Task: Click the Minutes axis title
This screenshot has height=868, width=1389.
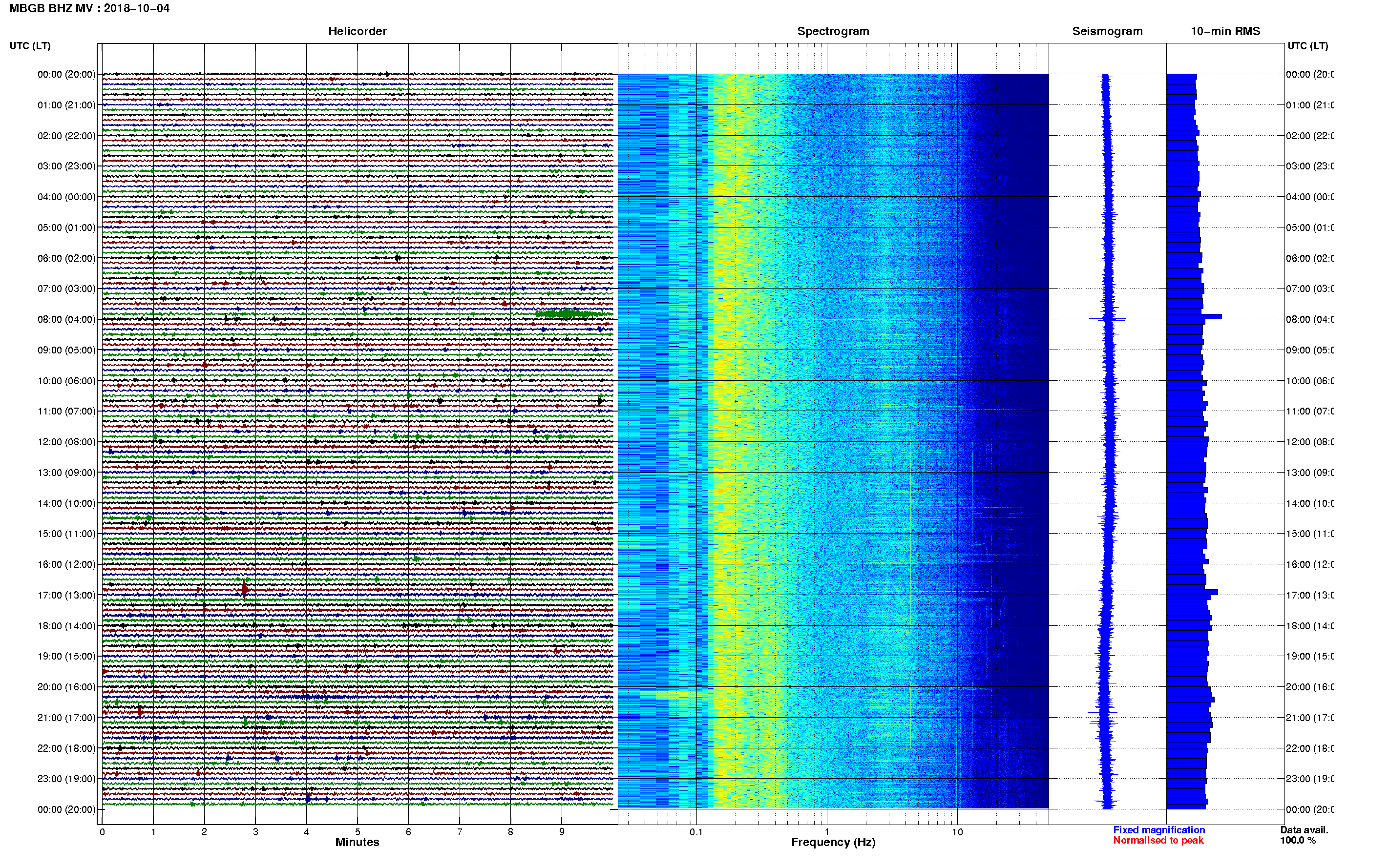Action: pyautogui.click(x=357, y=842)
